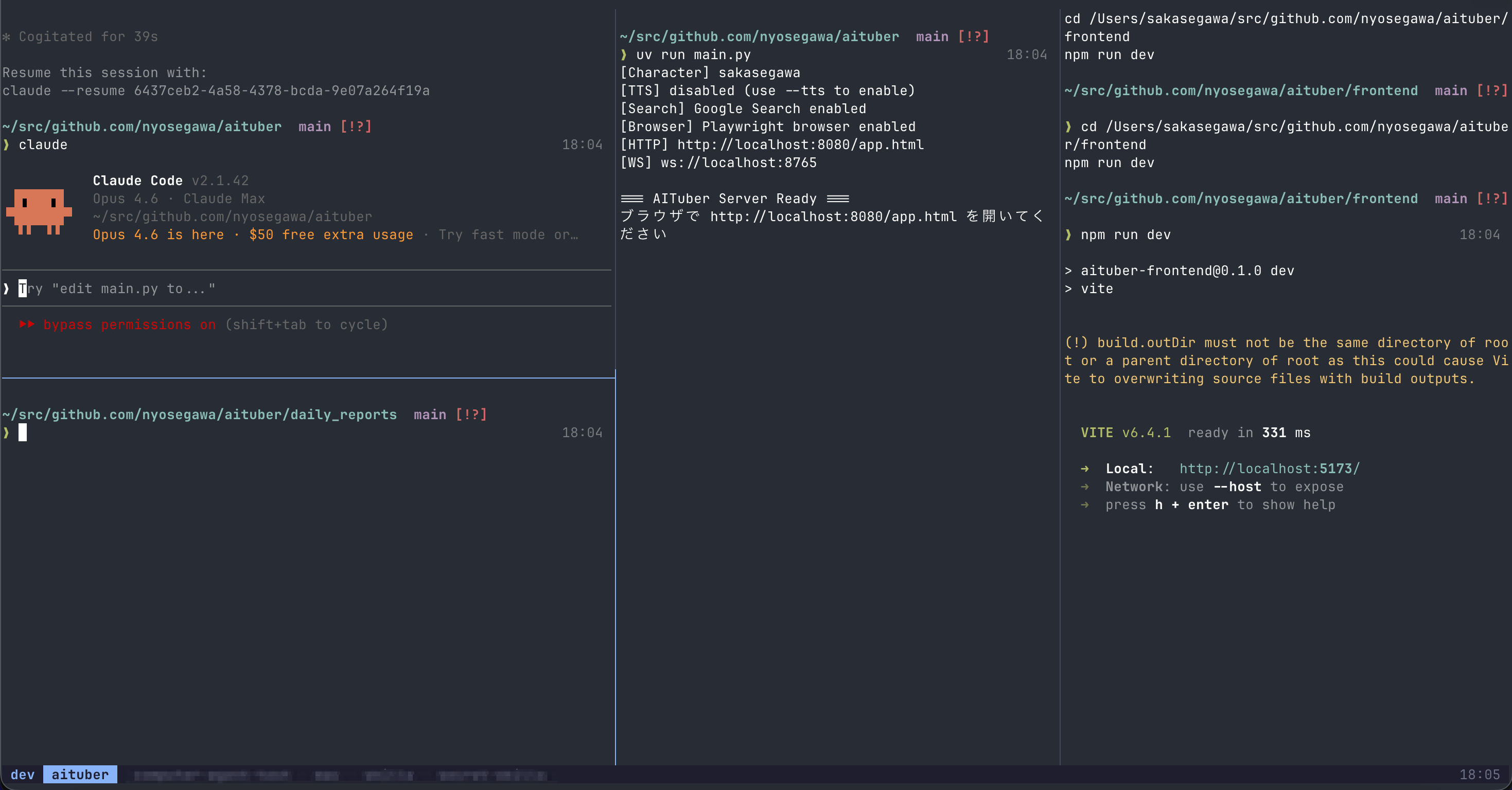
Task: Click the main branch label in the middle pane
Action: coord(932,36)
